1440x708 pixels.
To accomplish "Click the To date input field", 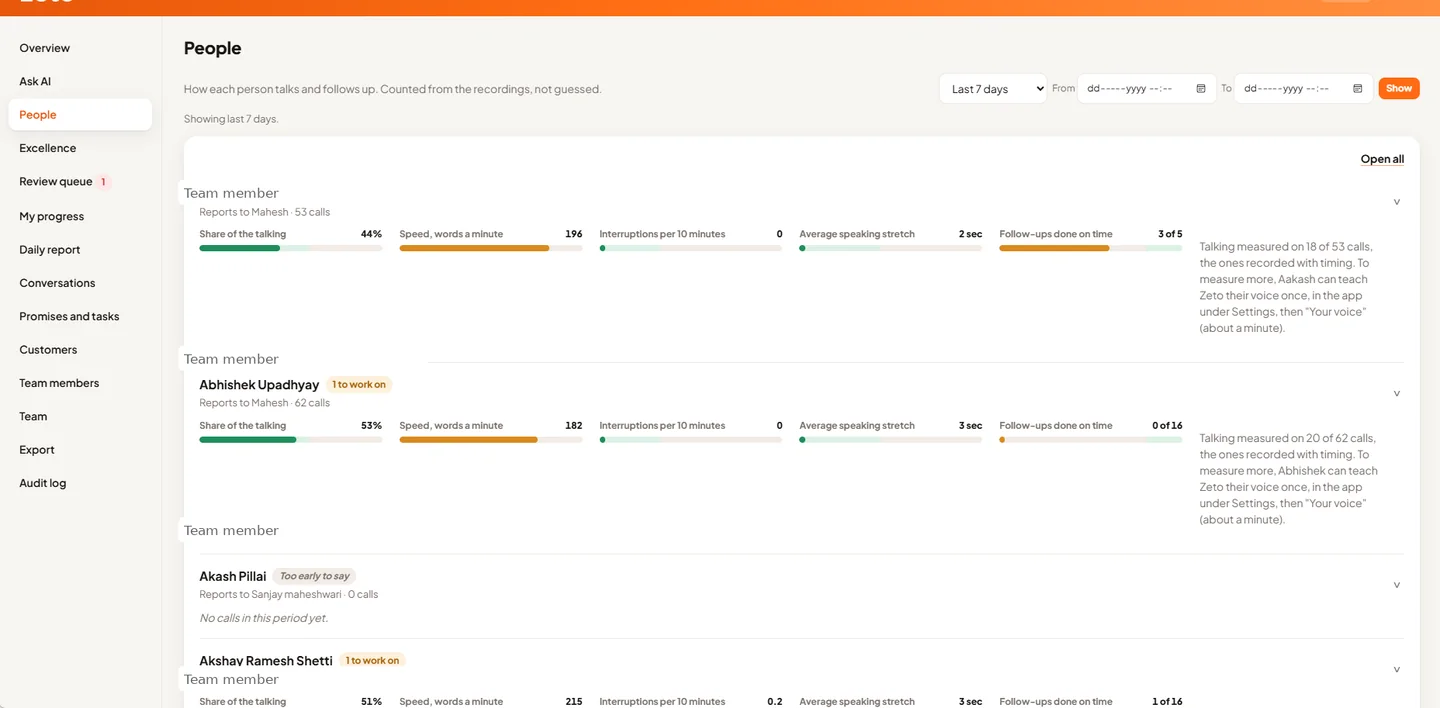I will coord(1304,89).
